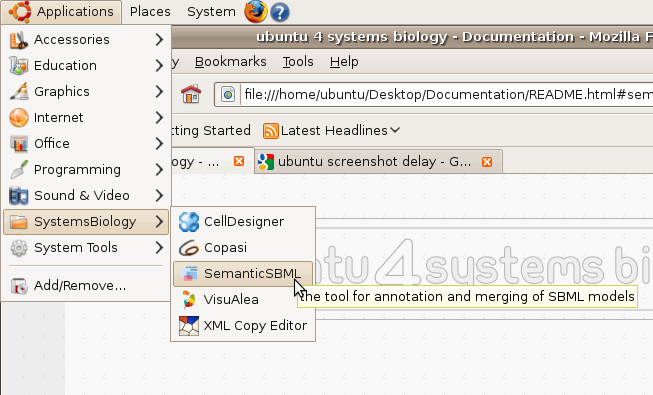
Task: Expand the Latest Headlines dropdown arrow
Action: tap(395, 130)
